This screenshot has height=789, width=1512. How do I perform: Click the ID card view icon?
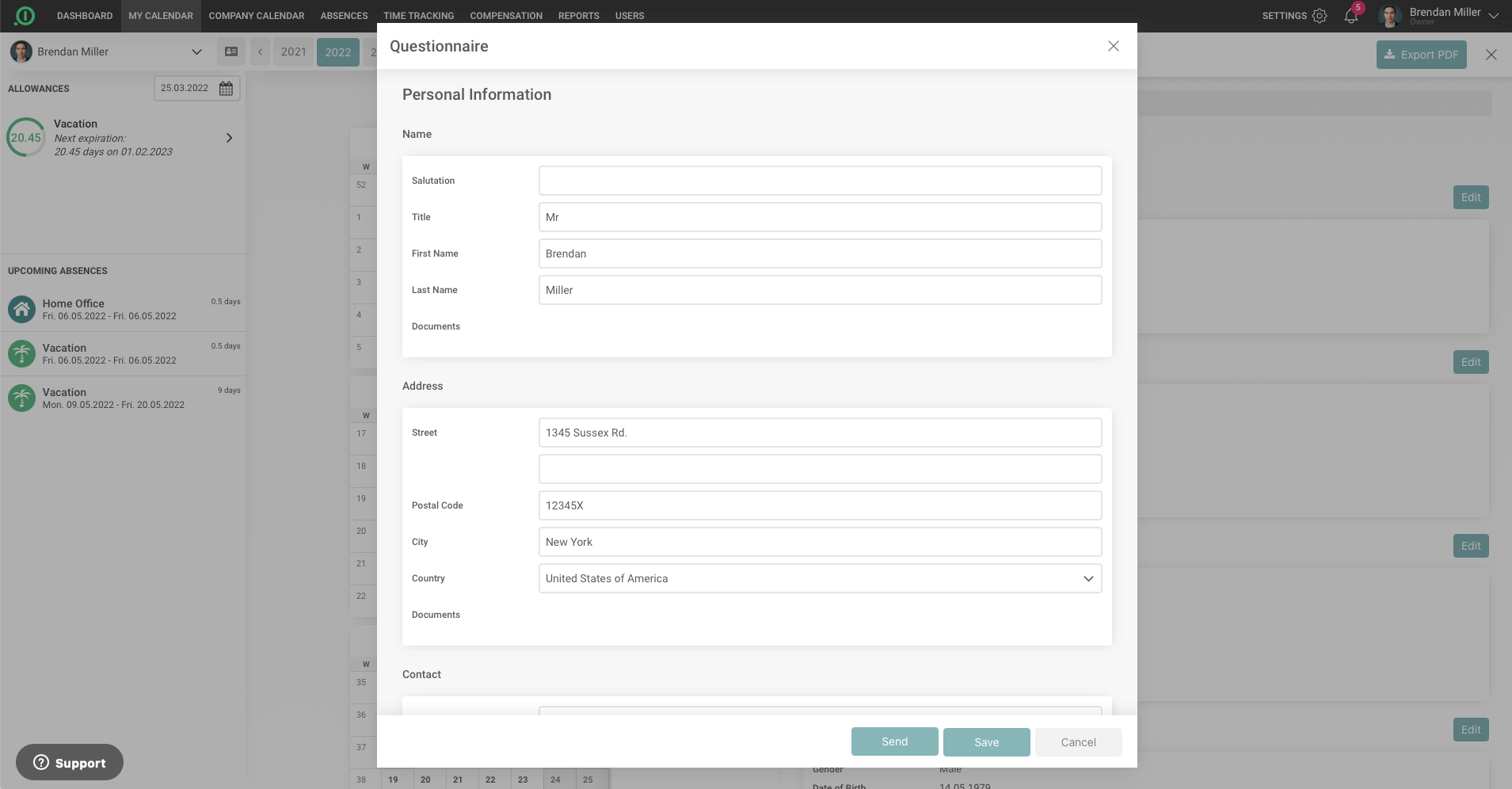(x=231, y=51)
